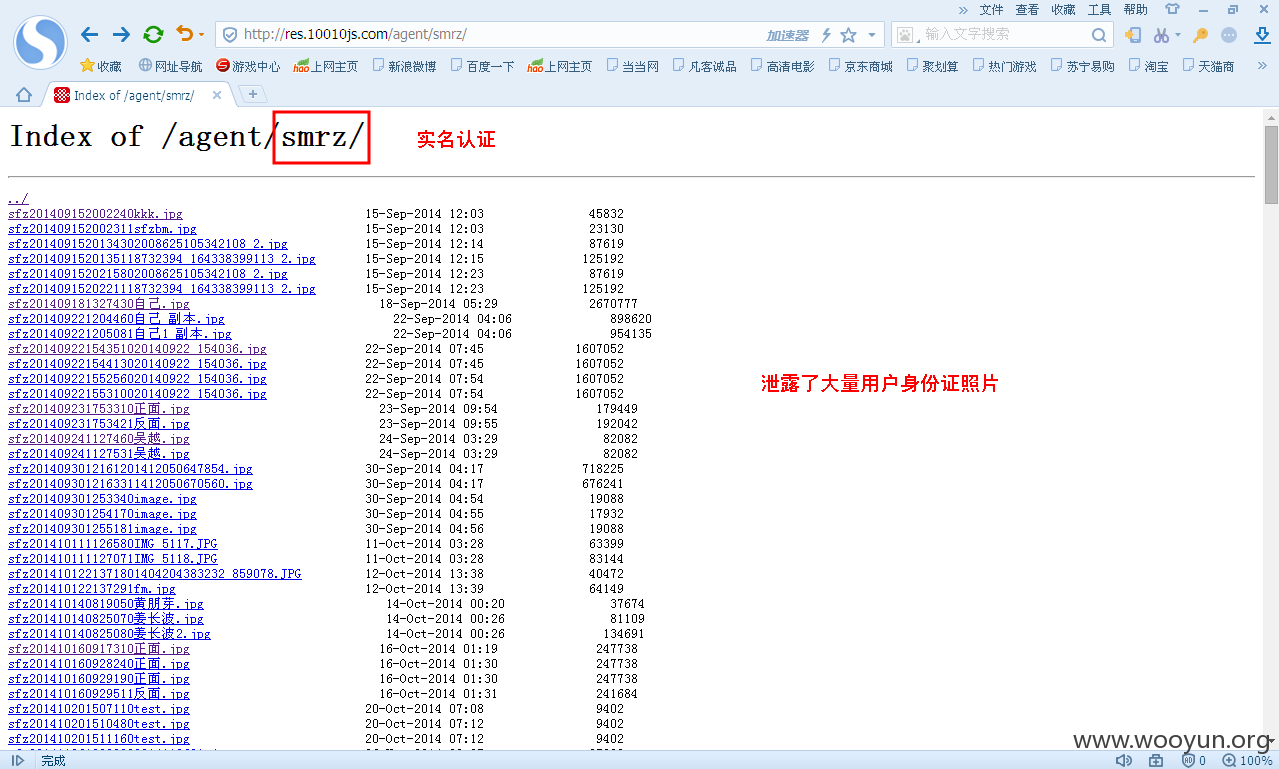The width and height of the screenshot is (1279, 769).
Task: Click the home page icon beside tabs
Action: point(24,95)
